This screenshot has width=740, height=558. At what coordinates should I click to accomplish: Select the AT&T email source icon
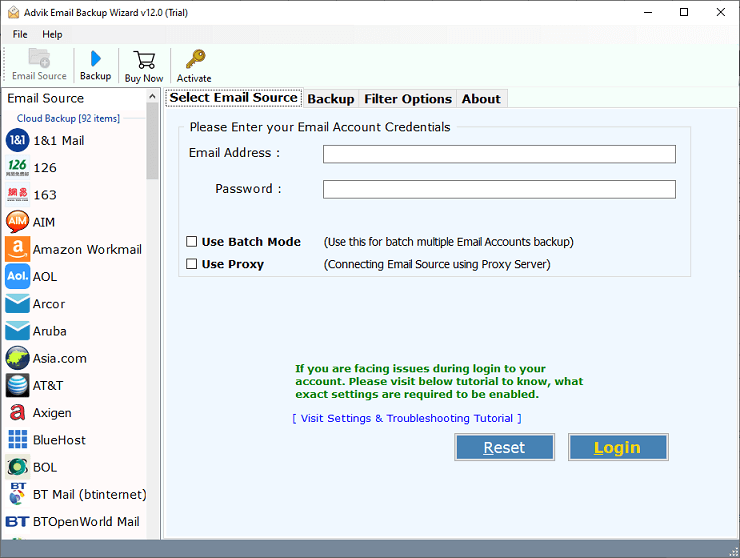(17, 385)
